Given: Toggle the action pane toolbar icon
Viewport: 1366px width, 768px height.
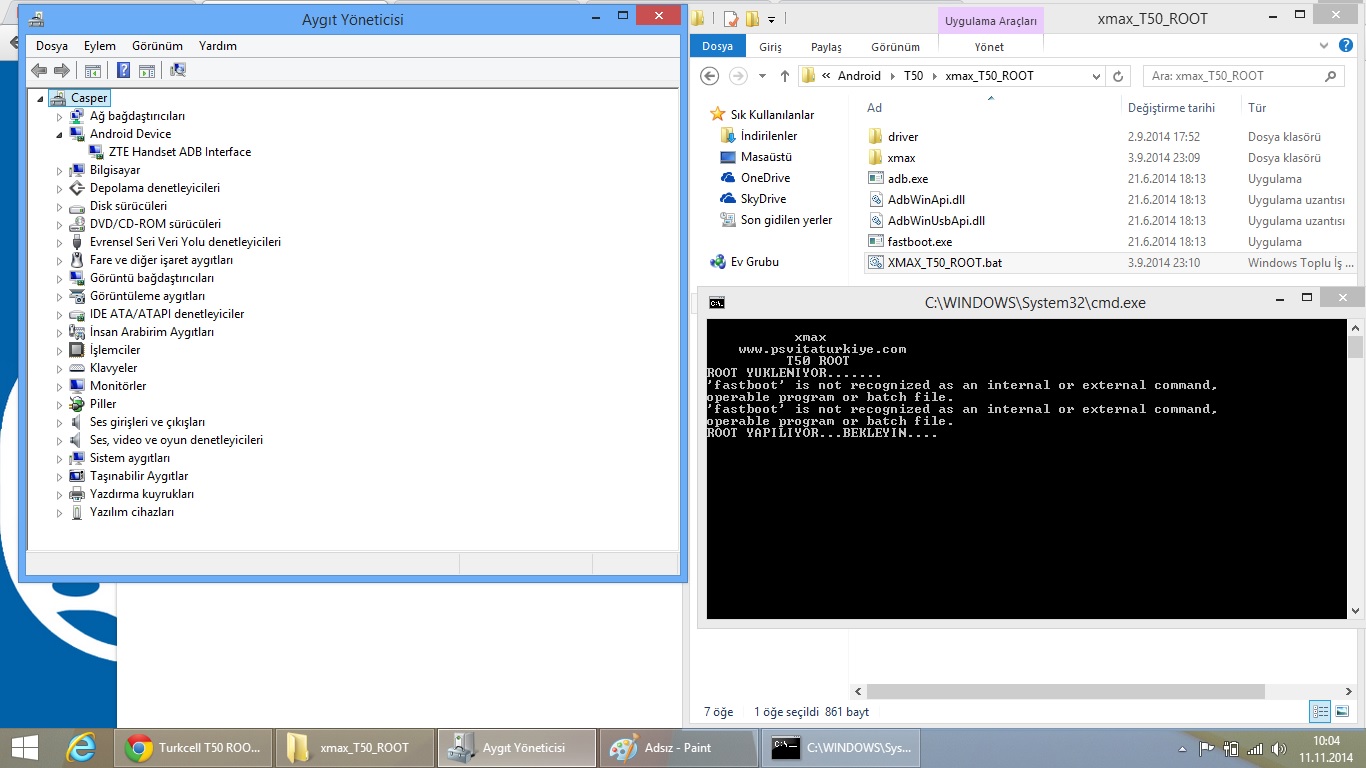Looking at the screenshot, I should pos(147,70).
